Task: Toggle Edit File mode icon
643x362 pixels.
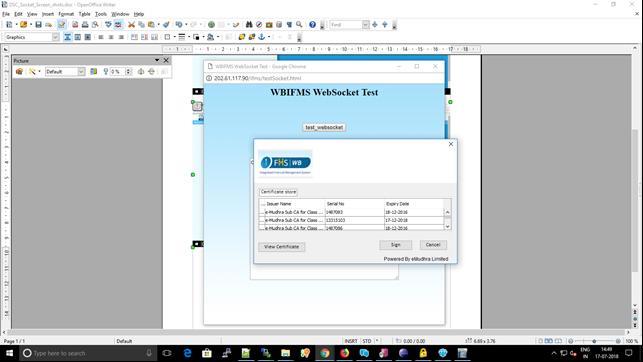Action: point(62,25)
